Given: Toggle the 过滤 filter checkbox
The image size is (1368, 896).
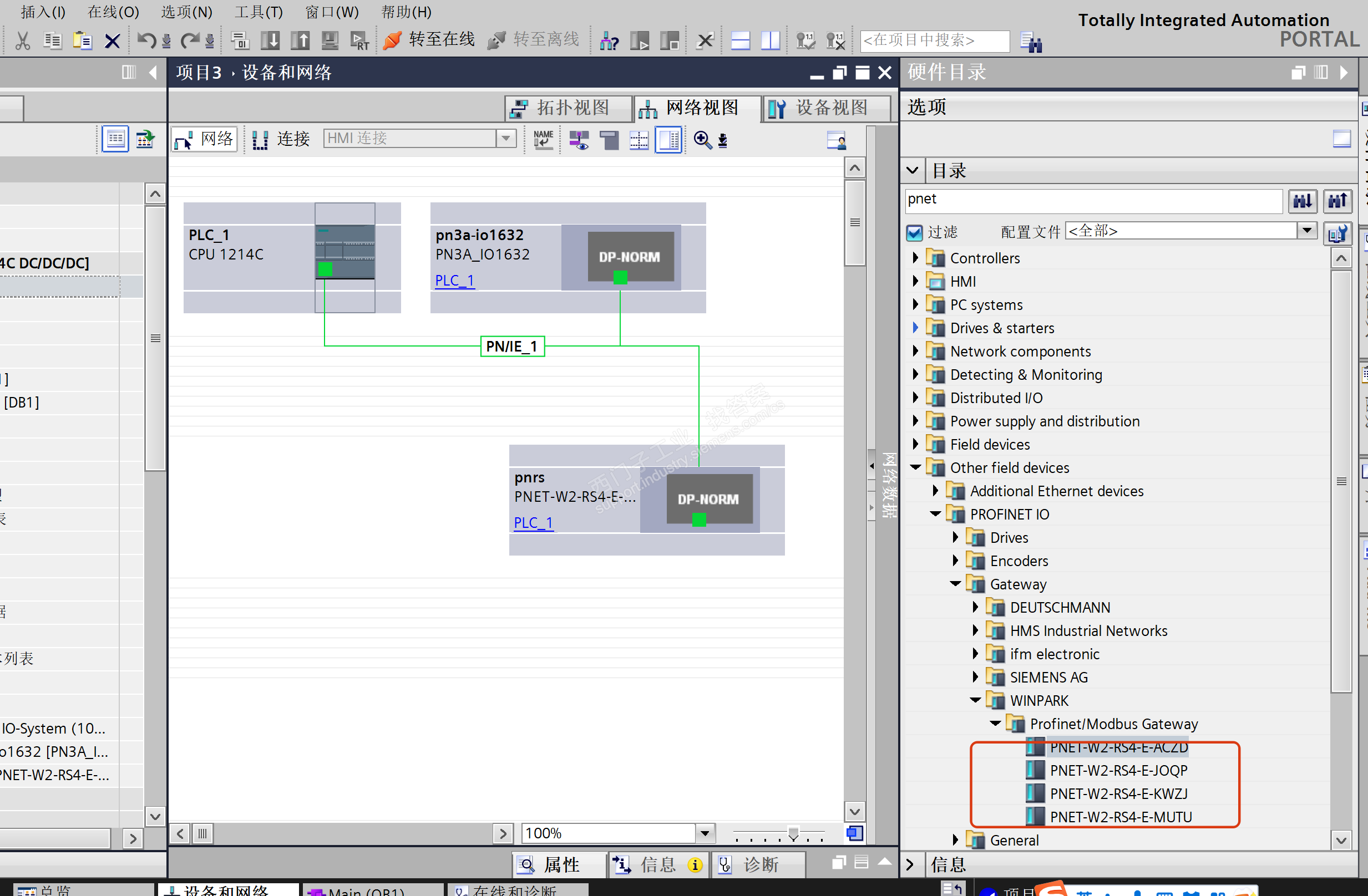Looking at the screenshot, I should (x=914, y=233).
